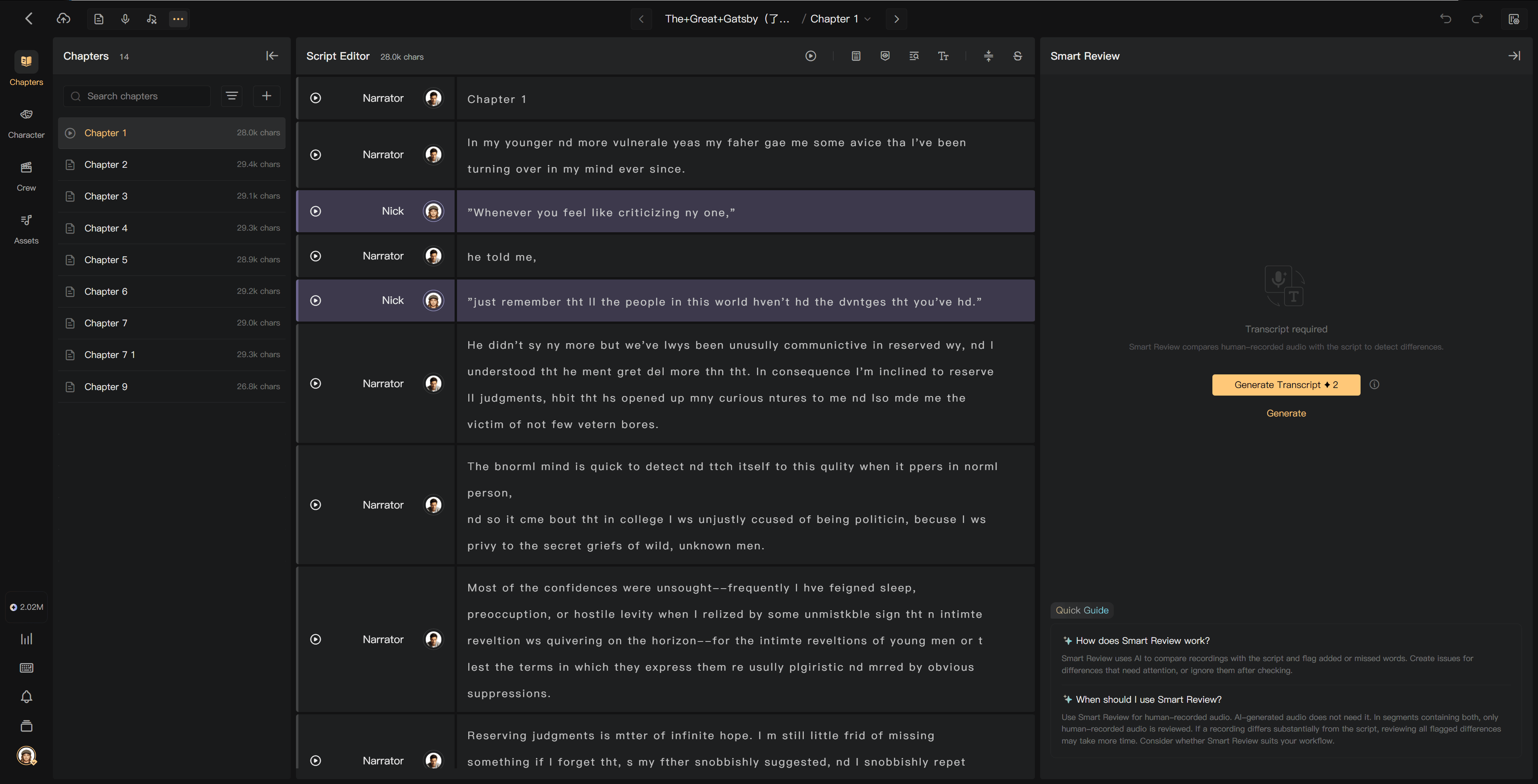Open the 2.02M credits balance
The height and width of the screenshot is (784, 1538).
point(26,607)
